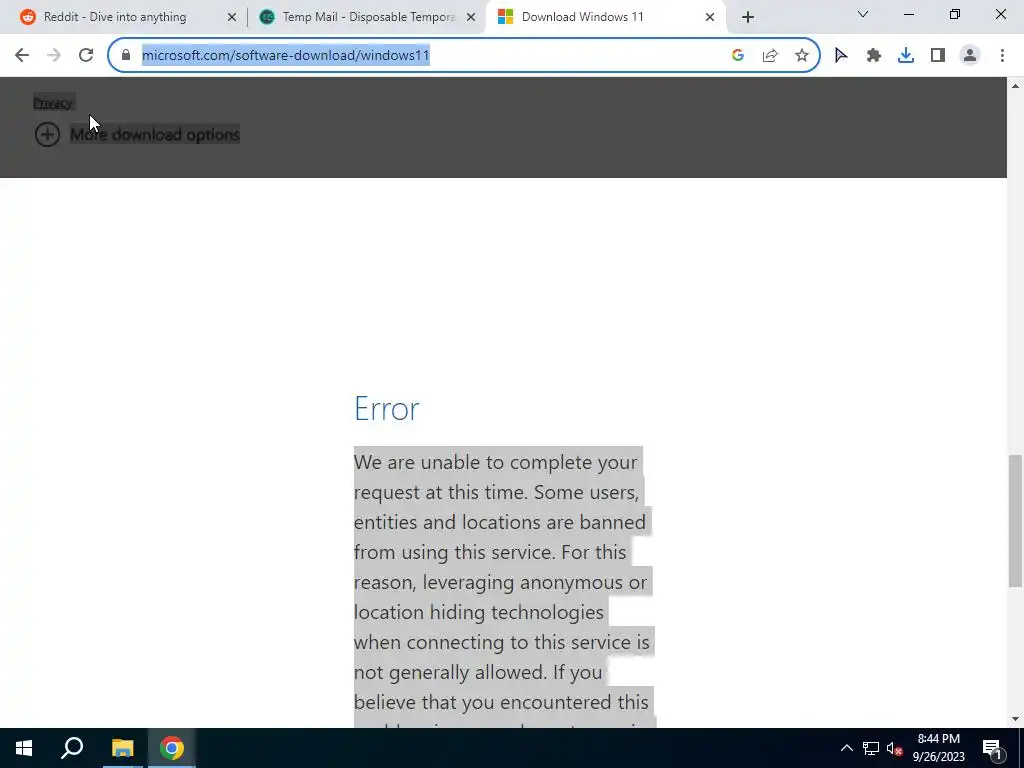The width and height of the screenshot is (1024, 768).
Task: Expand More download options
Action: pos(137,135)
